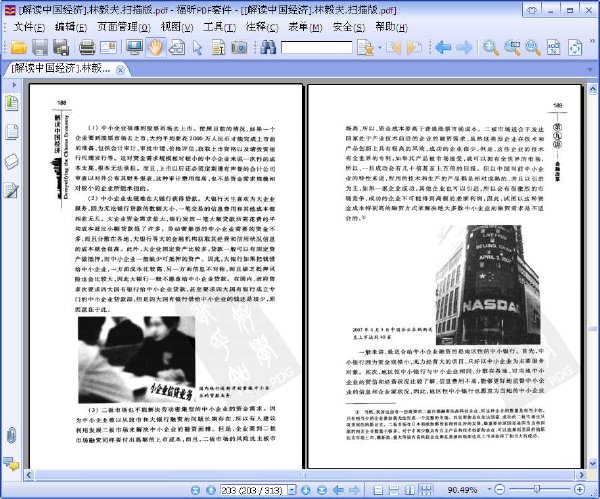The height and width of the screenshot is (499, 600).
Task: Click the zoom in magnifier on toolbar
Action: 491,47
